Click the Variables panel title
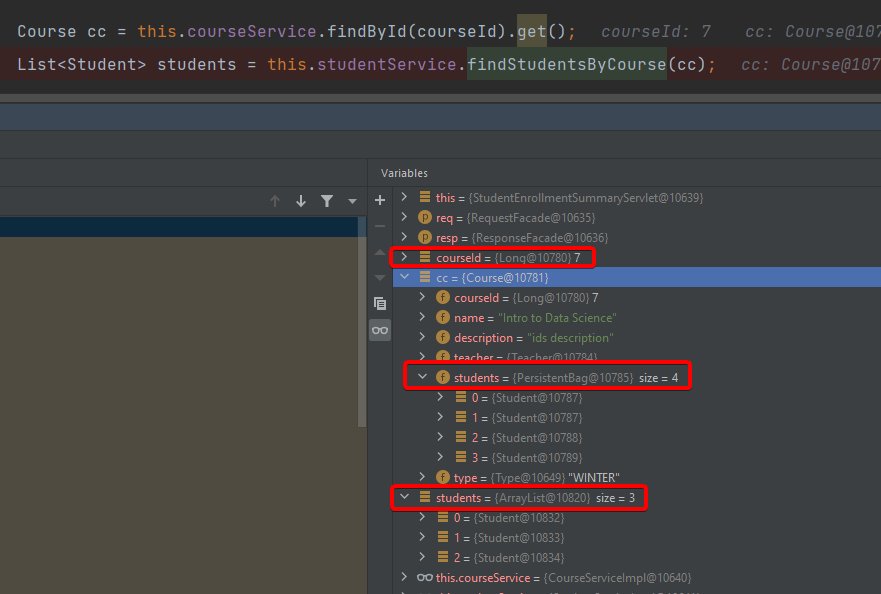The width and height of the screenshot is (881, 594). coord(404,173)
